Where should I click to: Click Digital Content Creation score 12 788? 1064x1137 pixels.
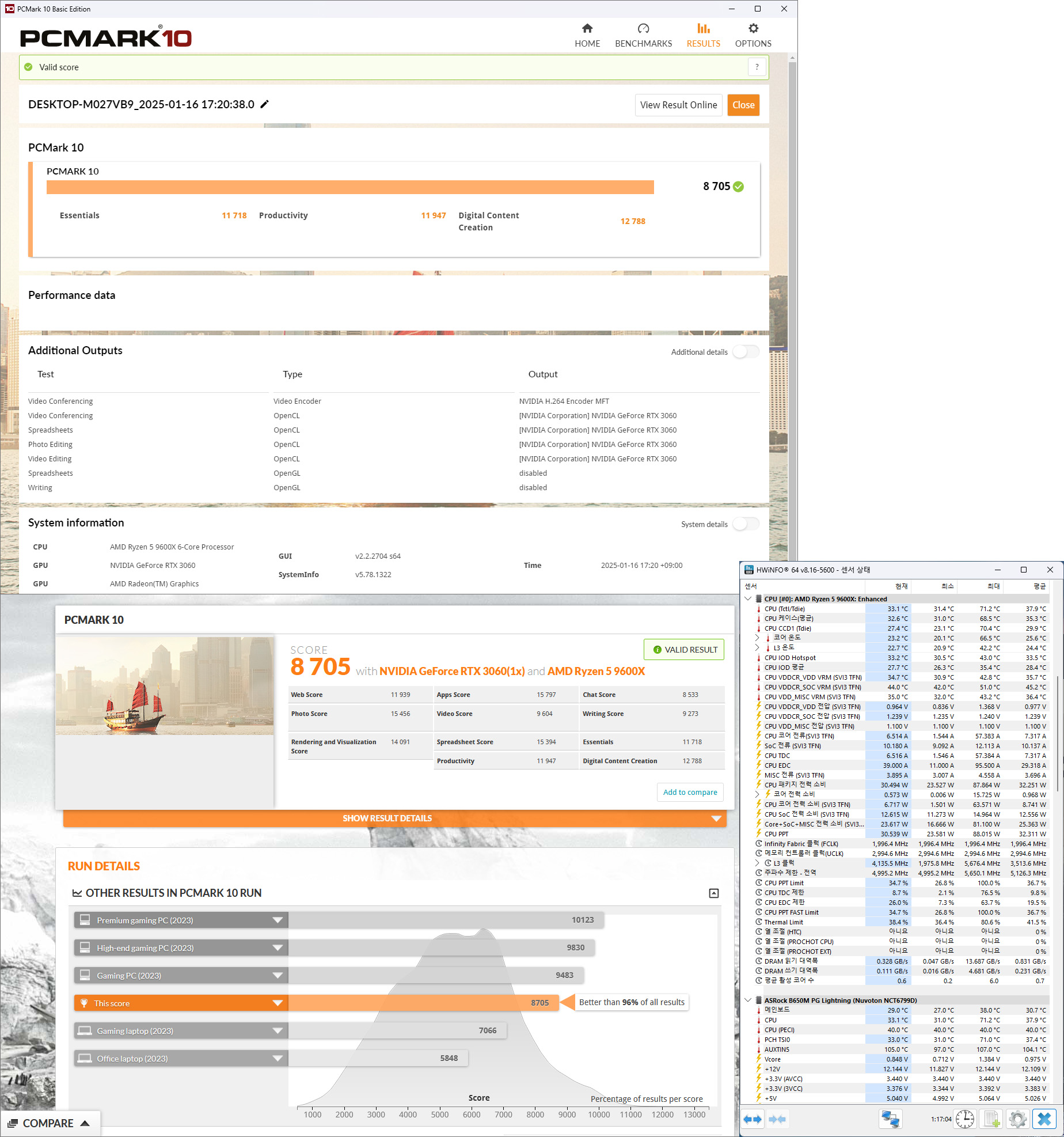pyautogui.click(x=633, y=221)
